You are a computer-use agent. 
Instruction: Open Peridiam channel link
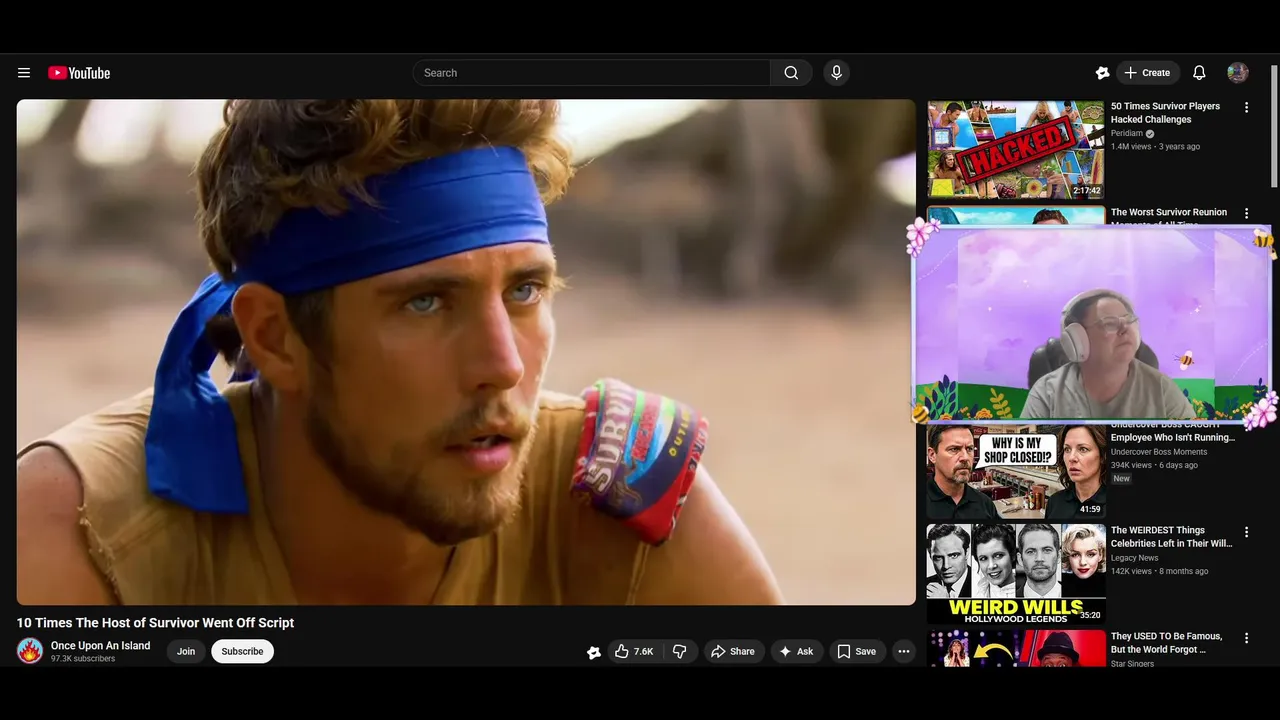1127,133
